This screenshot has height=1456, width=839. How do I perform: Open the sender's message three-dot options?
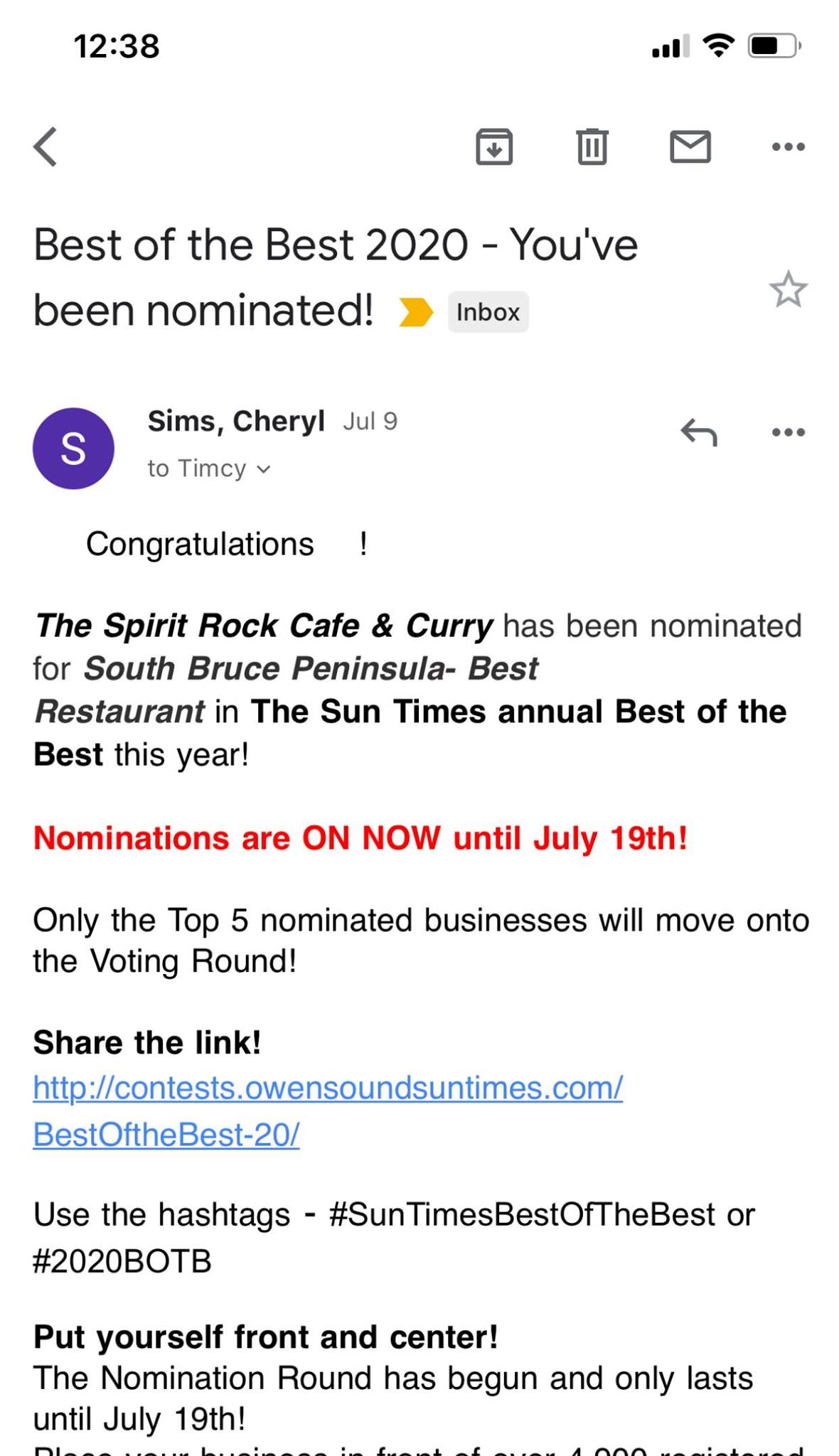coord(789,432)
